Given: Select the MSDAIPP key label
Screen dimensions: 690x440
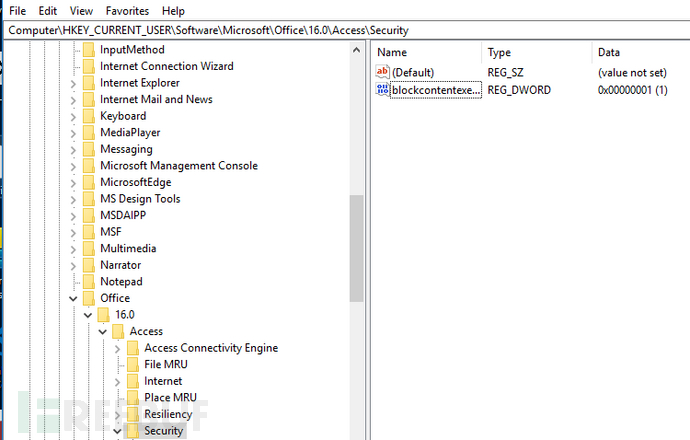Looking at the screenshot, I should pos(123,215).
